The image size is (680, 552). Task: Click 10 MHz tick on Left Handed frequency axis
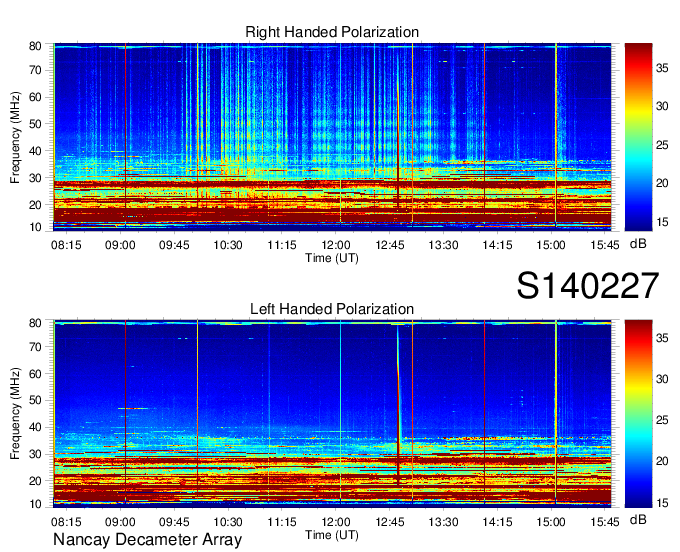pos(35,504)
